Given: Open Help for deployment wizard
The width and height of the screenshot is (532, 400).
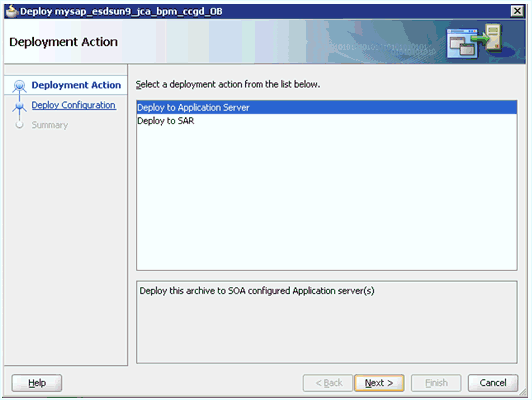Looking at the screenshot, I should coord(37,383).
